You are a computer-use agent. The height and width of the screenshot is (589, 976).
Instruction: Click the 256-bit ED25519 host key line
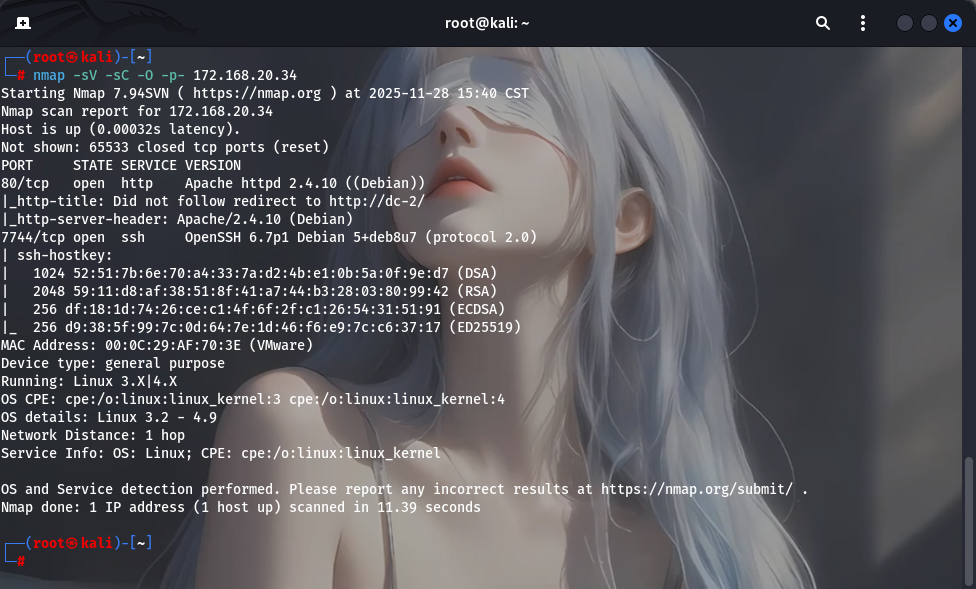tap(261, 327)
